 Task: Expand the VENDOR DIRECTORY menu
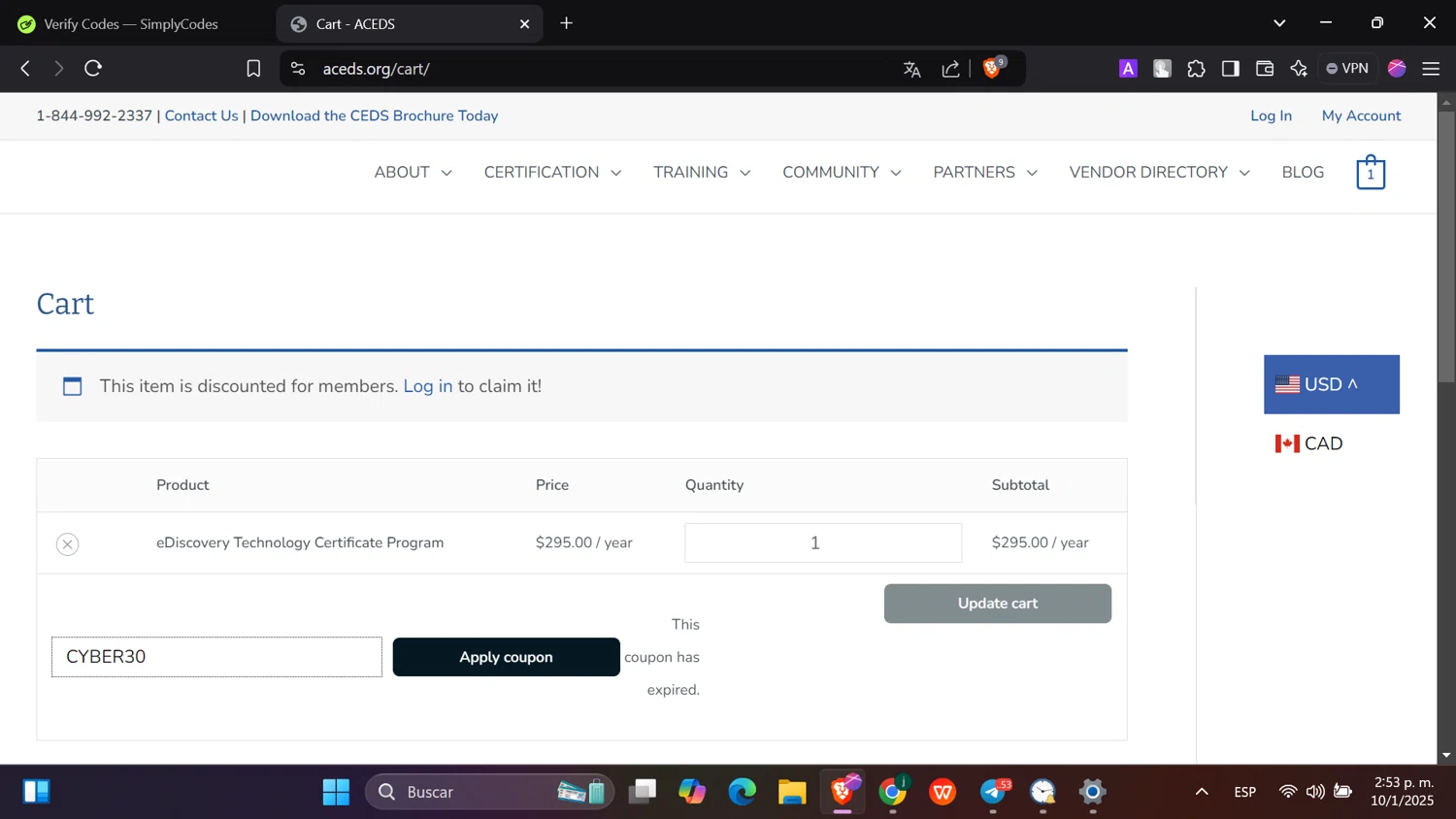(1160, 172)
